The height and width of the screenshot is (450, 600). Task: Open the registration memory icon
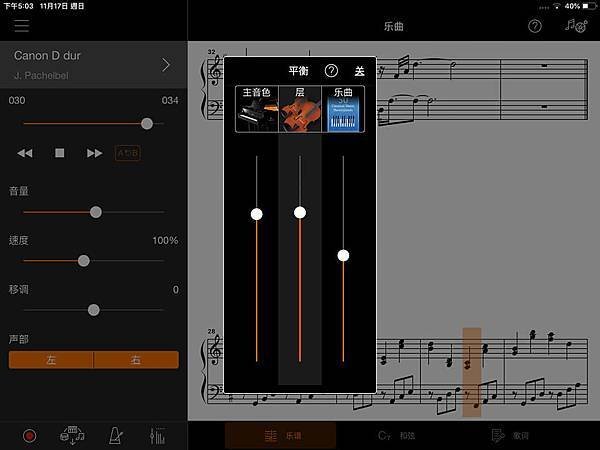pos(72,435)
